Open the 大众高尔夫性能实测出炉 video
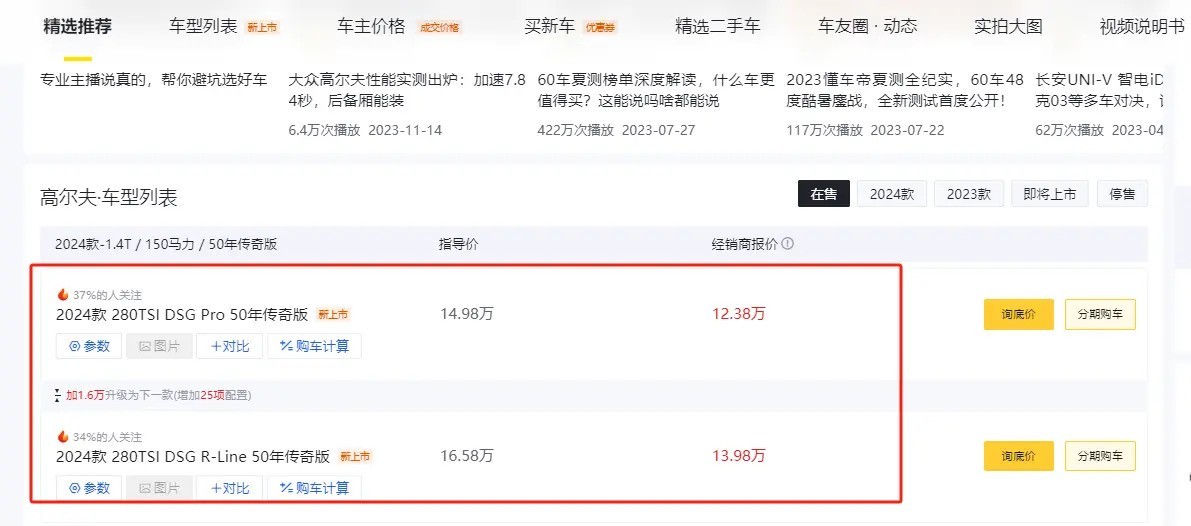Screen dimensions: 1191x526 point(405,90)
